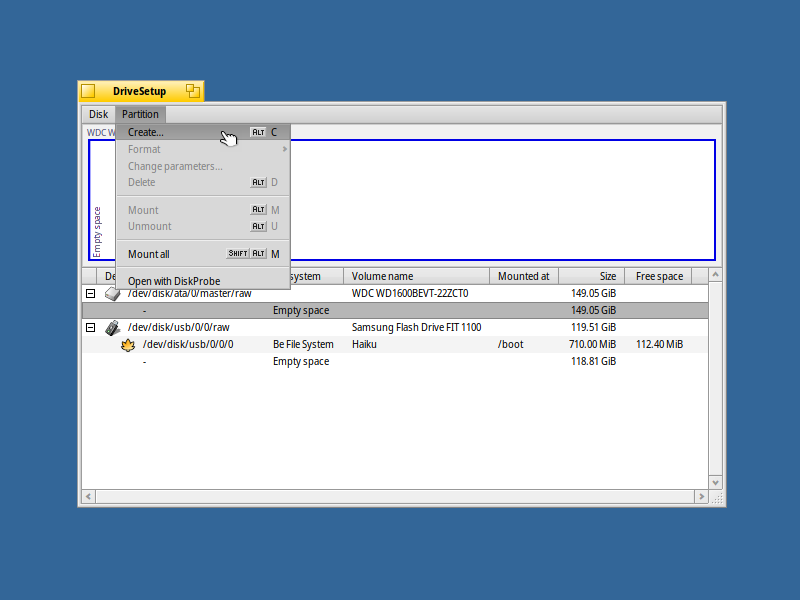
Task: Click the Change parameters... menu entry
Action: coord(203,166)
